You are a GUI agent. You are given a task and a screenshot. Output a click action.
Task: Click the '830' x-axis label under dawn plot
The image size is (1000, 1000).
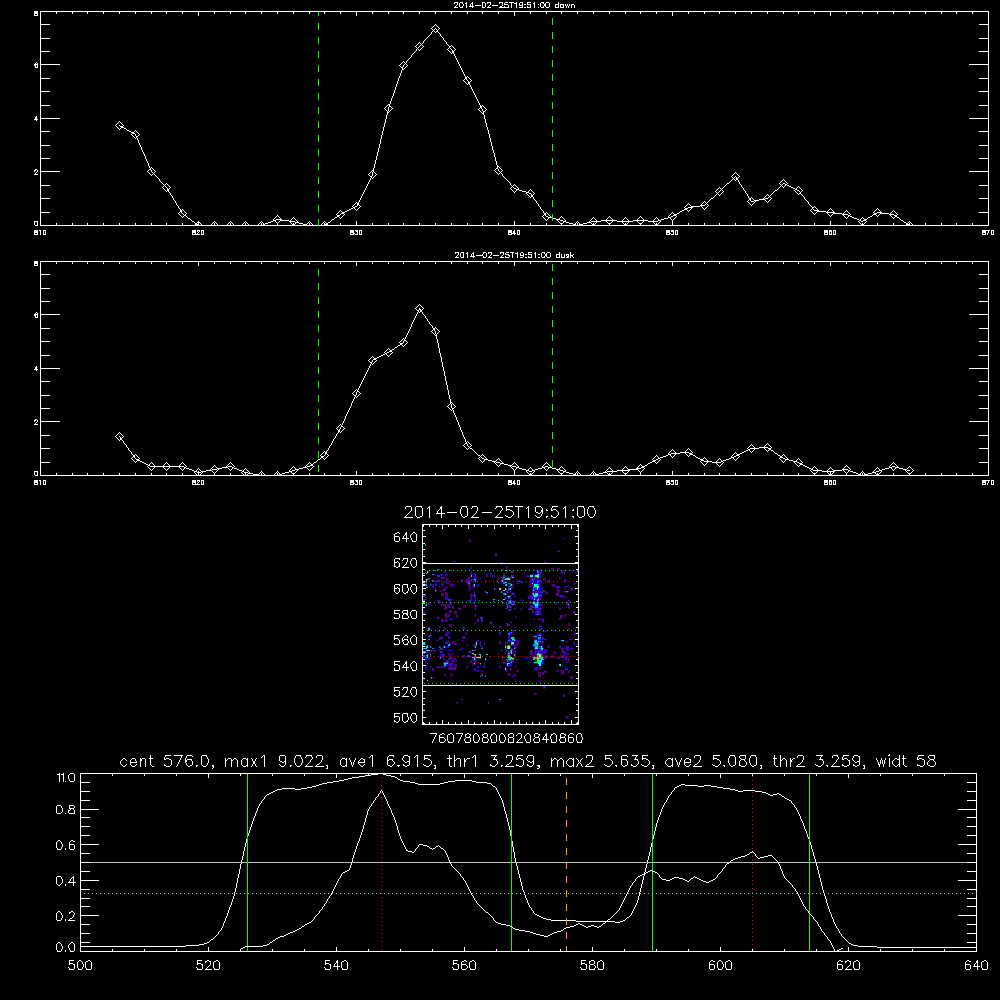pyautogui.click(x=356, y=233)
